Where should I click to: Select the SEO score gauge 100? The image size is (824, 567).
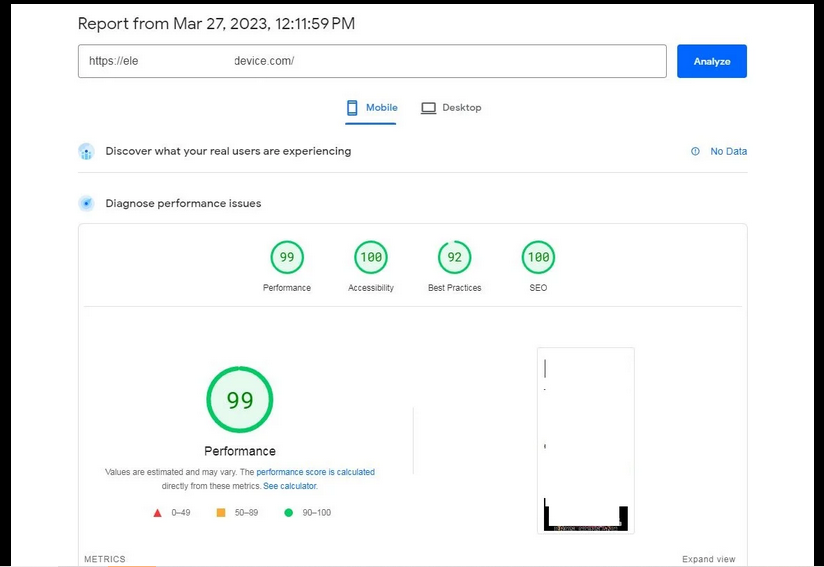click(x=538, y=258)
